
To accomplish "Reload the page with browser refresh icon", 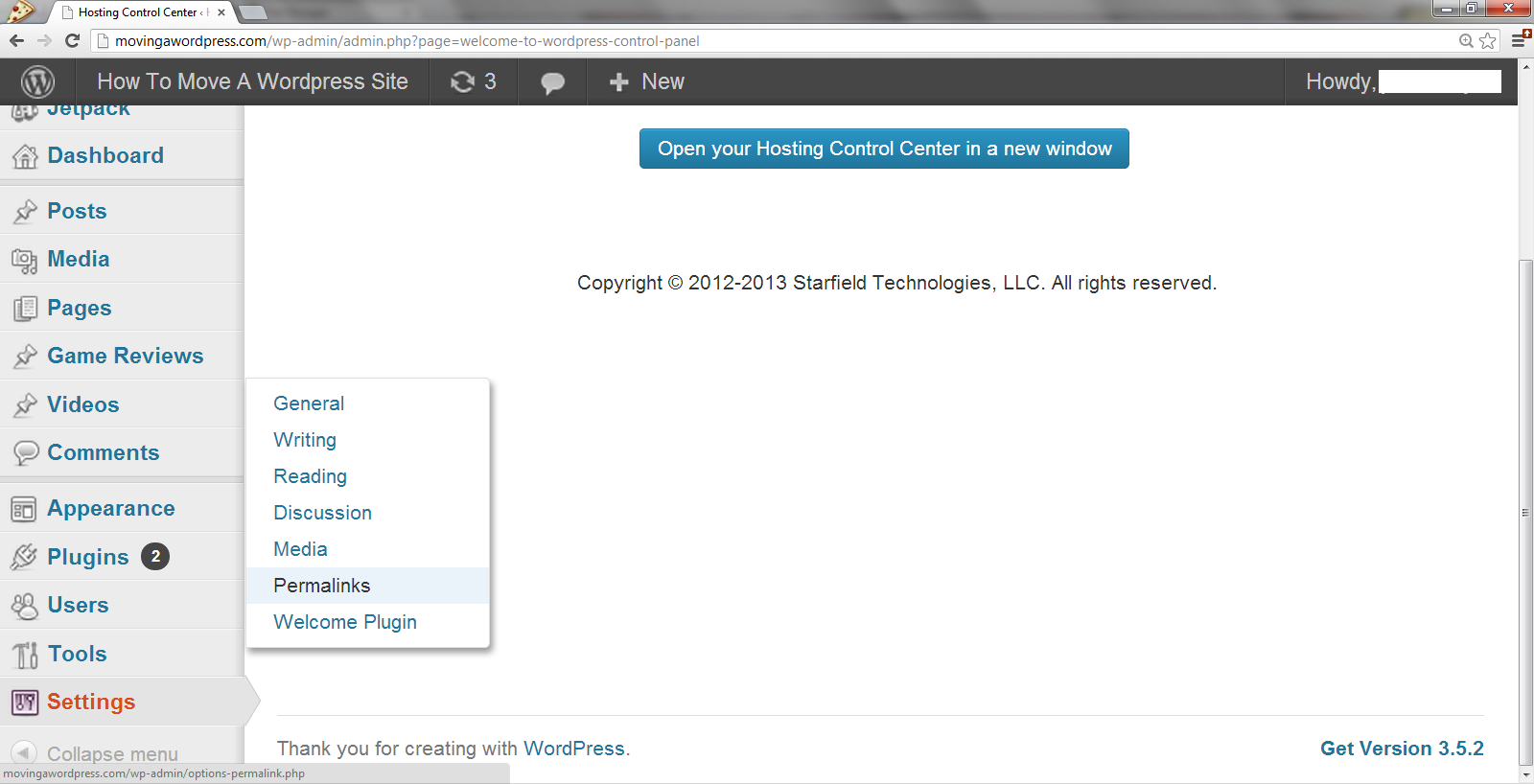I will (72, 40).
